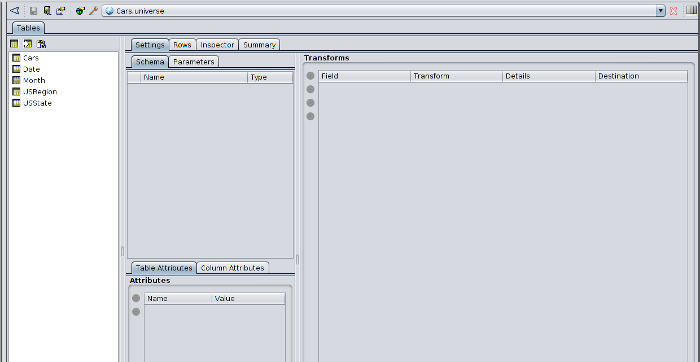
Task: Click the globe universe icon in toolbar
Action: [x=80, y=11]
